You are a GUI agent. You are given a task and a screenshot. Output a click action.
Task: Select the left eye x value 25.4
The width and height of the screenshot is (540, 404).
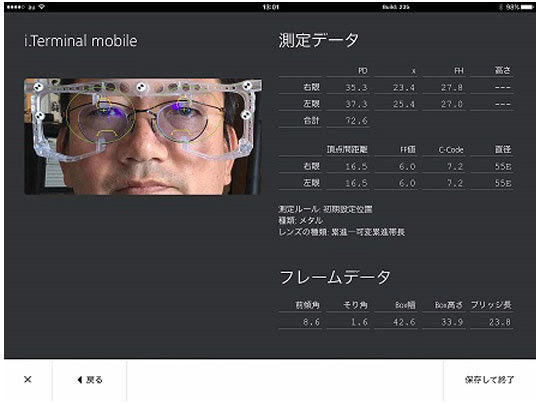(x=404, y=104)
